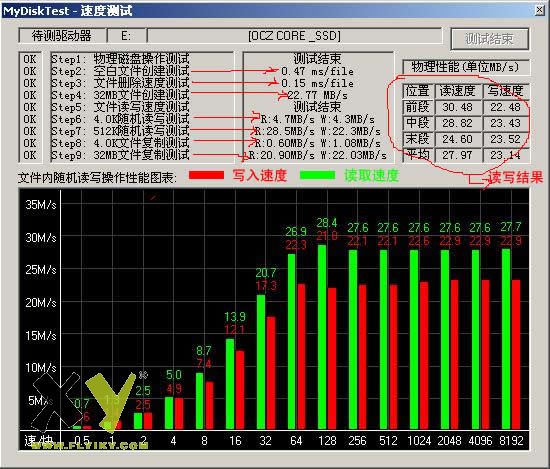Viewport: 550px width, 469px height.
Task: Click the 待测驱动器 label box
Action: 62,36
